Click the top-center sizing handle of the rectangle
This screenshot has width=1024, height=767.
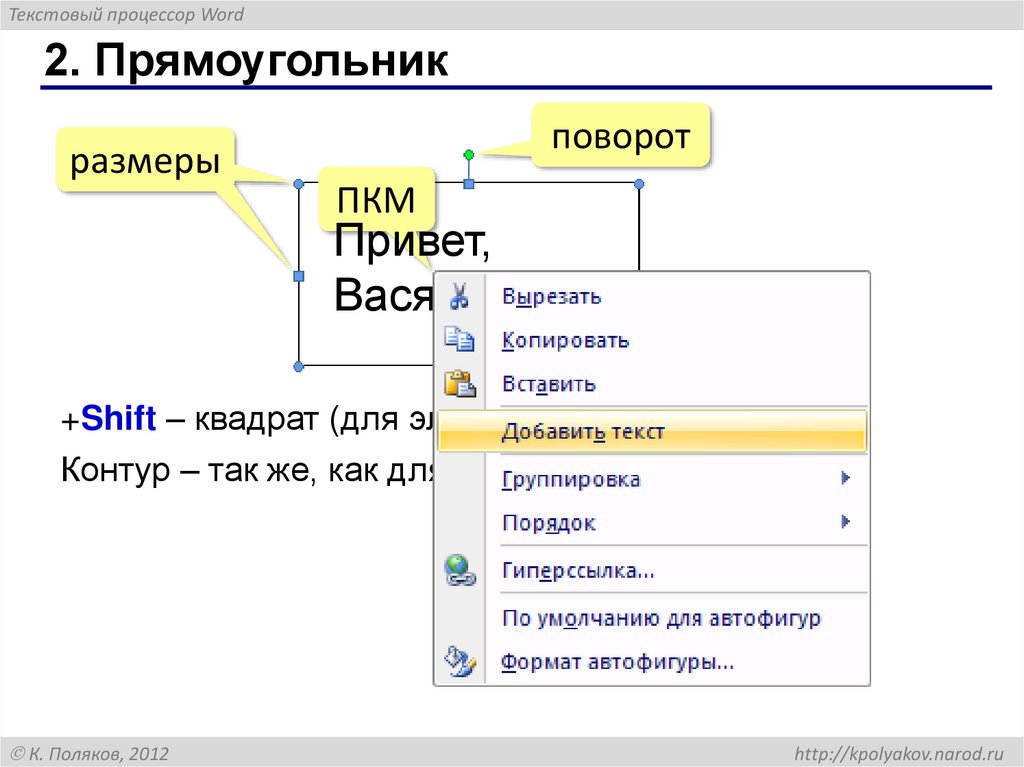tap(467, 184)
